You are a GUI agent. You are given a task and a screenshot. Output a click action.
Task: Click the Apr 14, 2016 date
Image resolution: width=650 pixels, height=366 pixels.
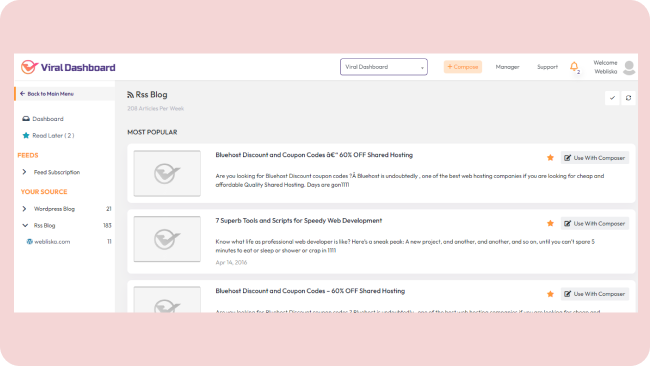pyautogui.click(x=231, y=262)
